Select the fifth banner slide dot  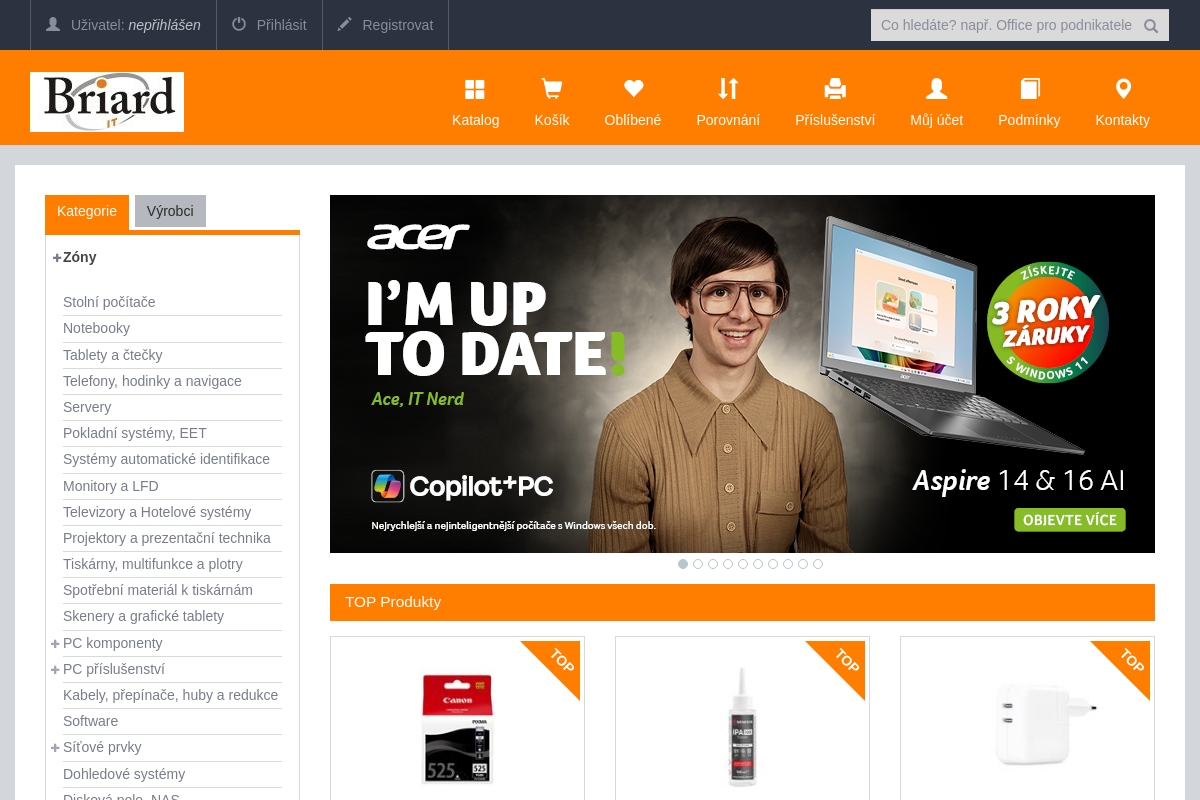coord(743,564)
